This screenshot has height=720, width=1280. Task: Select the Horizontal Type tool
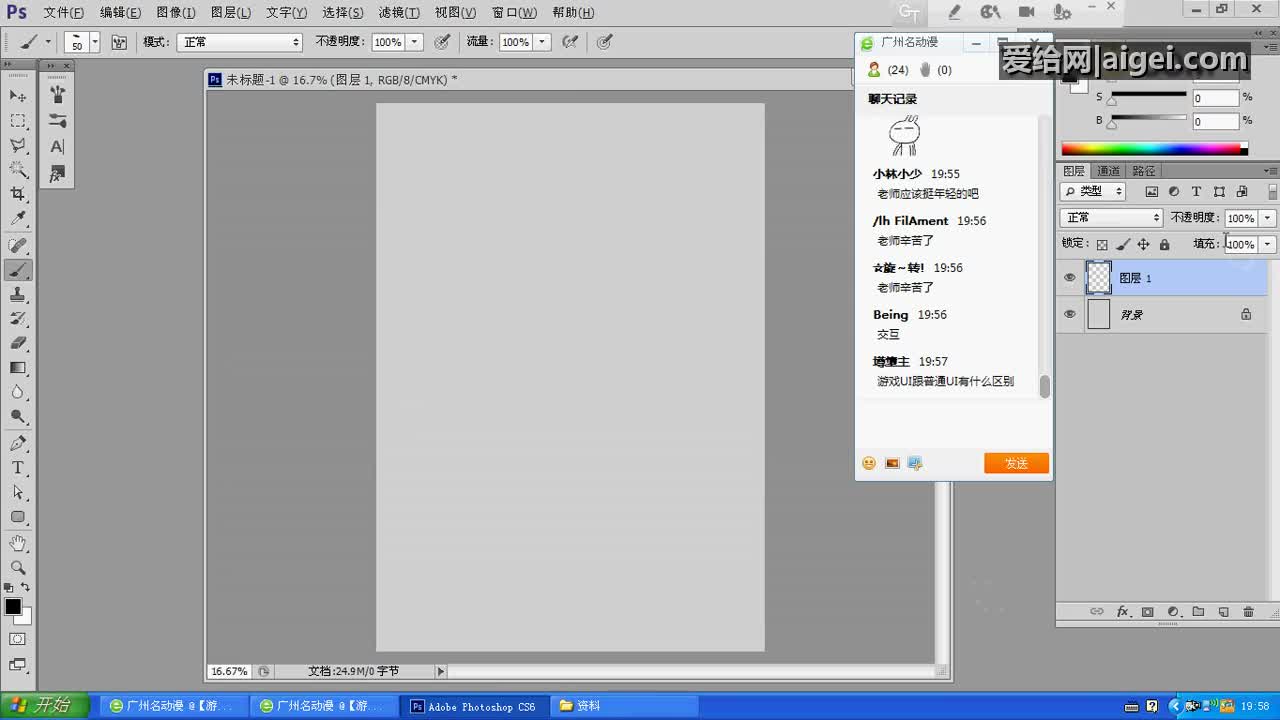pos(18,468)
